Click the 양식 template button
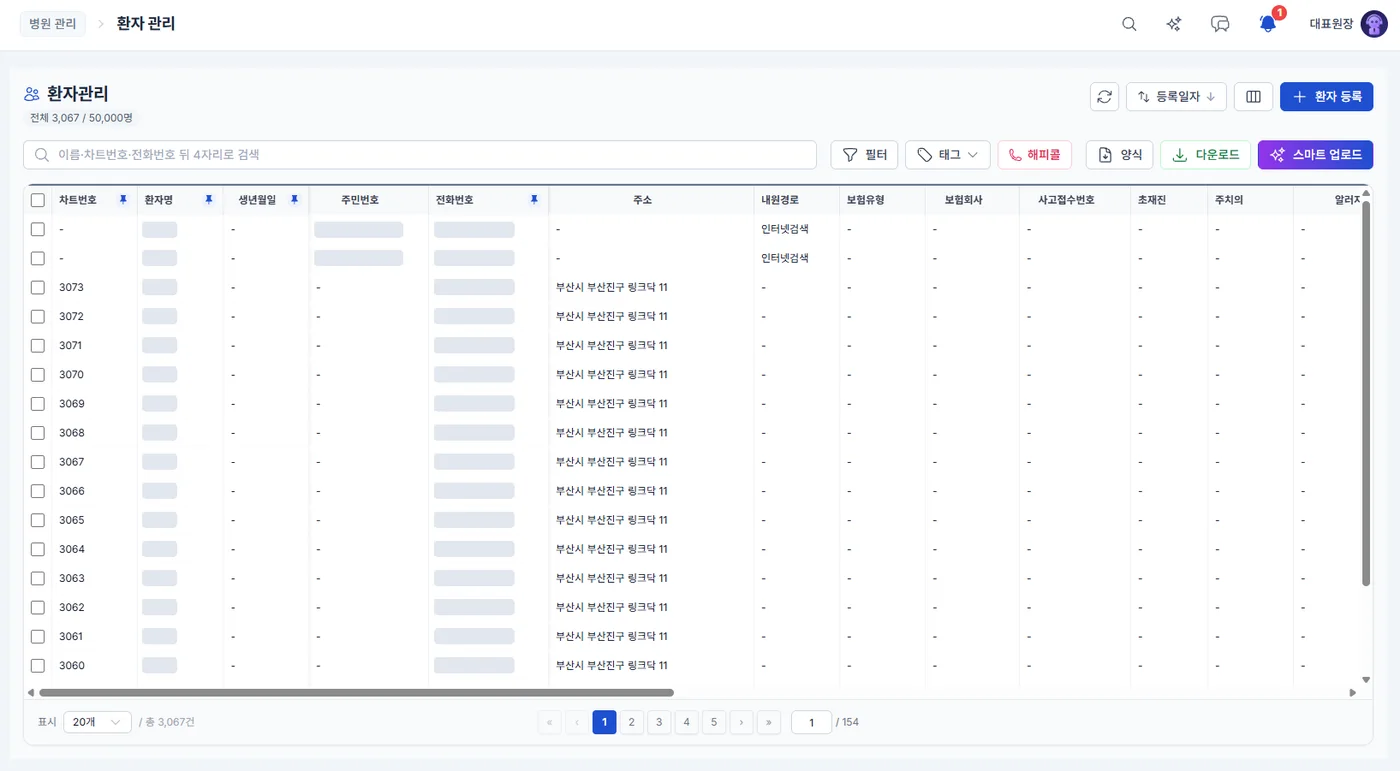Image resolution: width=1400 pixels, height=771 pixels. click(x=1119, y=155)
